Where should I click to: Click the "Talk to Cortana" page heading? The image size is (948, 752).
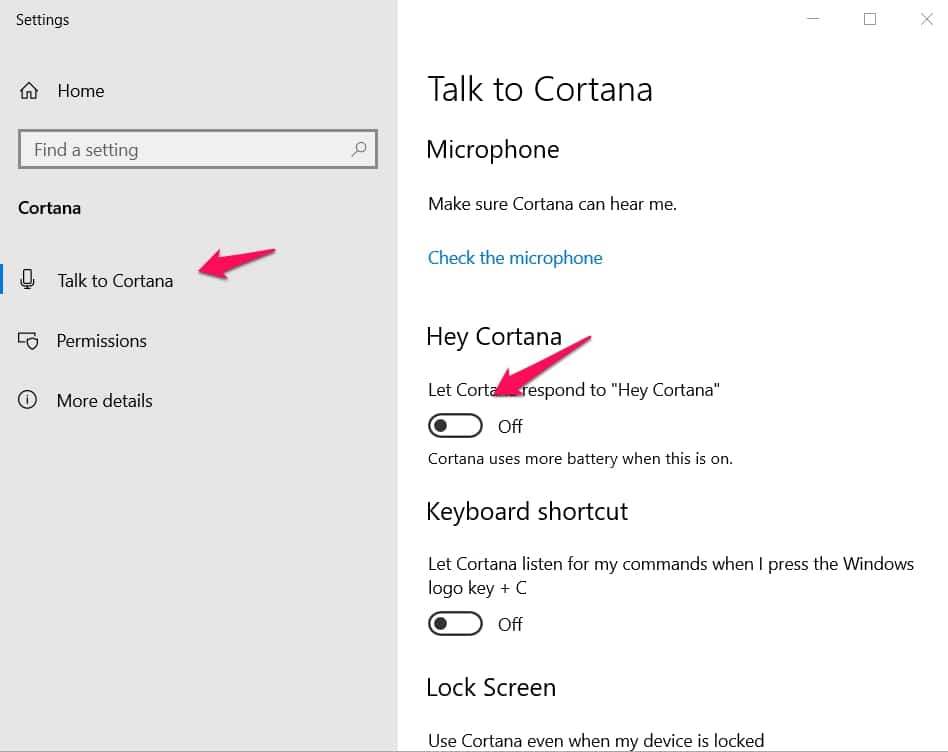coord(540,89)
